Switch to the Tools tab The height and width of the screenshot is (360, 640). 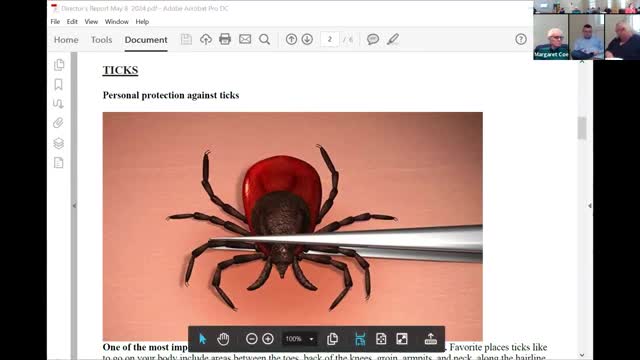[101, 40]
